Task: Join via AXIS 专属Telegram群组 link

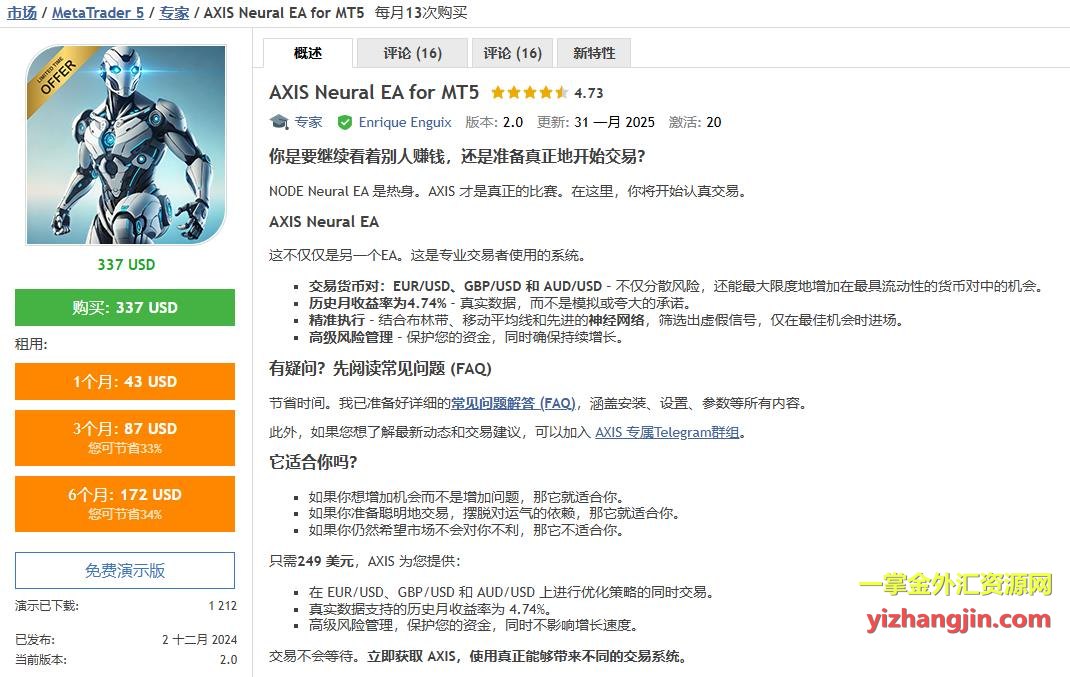Action: (x=667, y=432)
